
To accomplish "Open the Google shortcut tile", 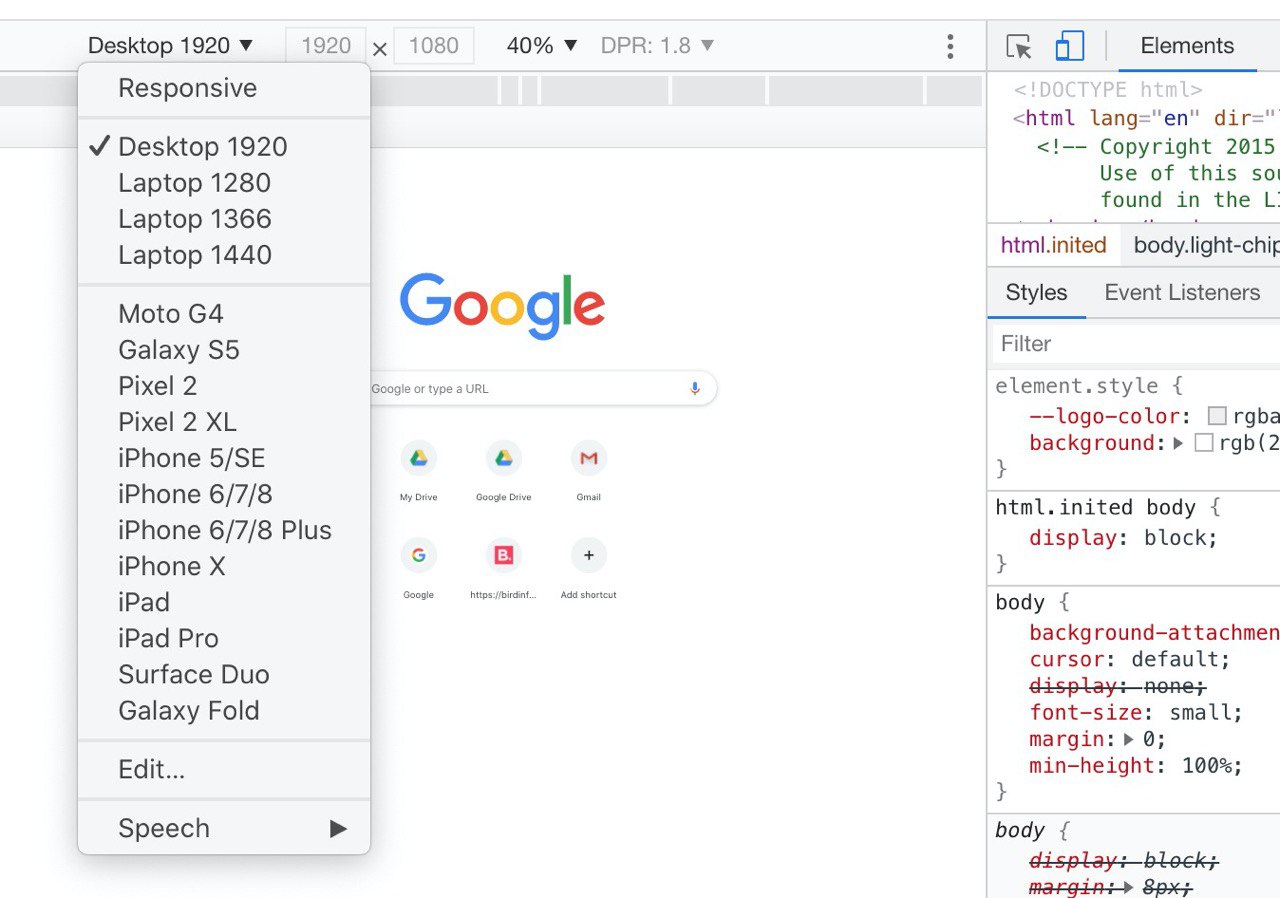I will [419, 568].
